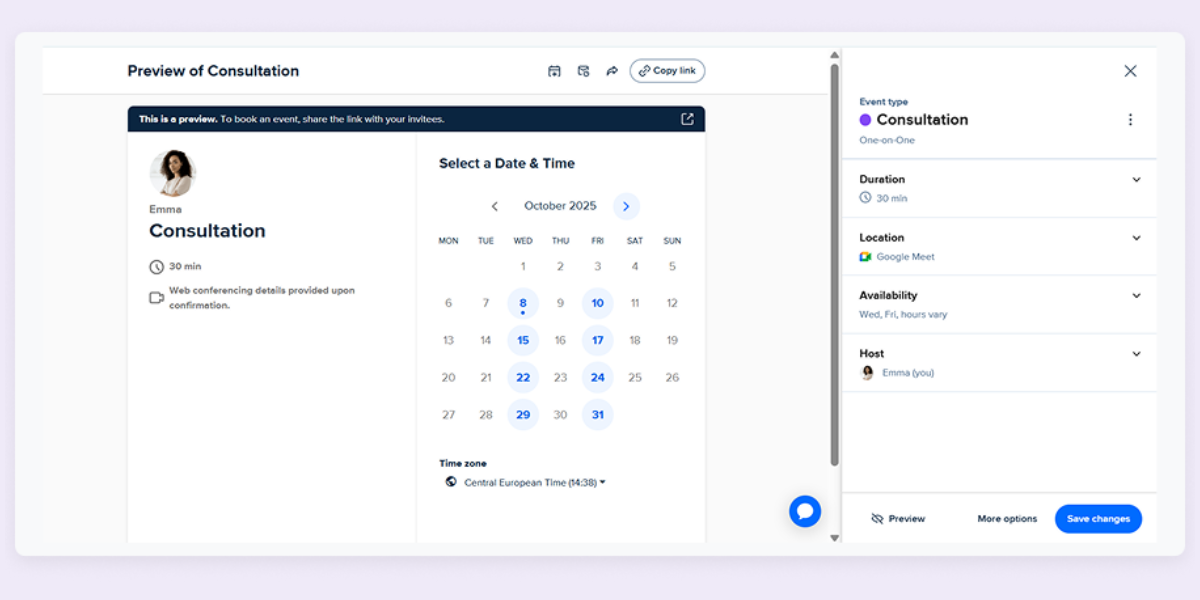Expand the Duration section

tap(1136, 179)
